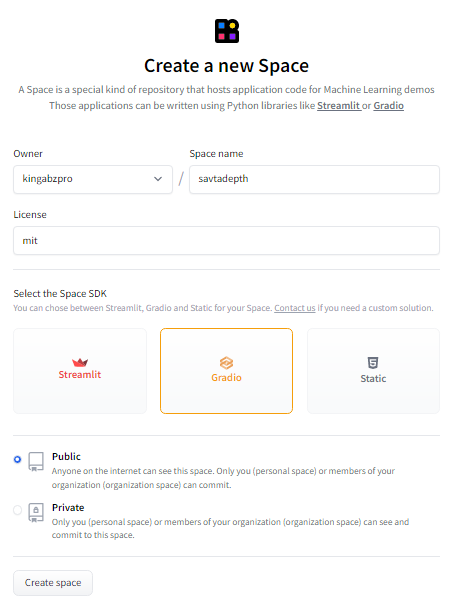
Task: Click the Streamlit crown icon
Action: click(80, 362)
